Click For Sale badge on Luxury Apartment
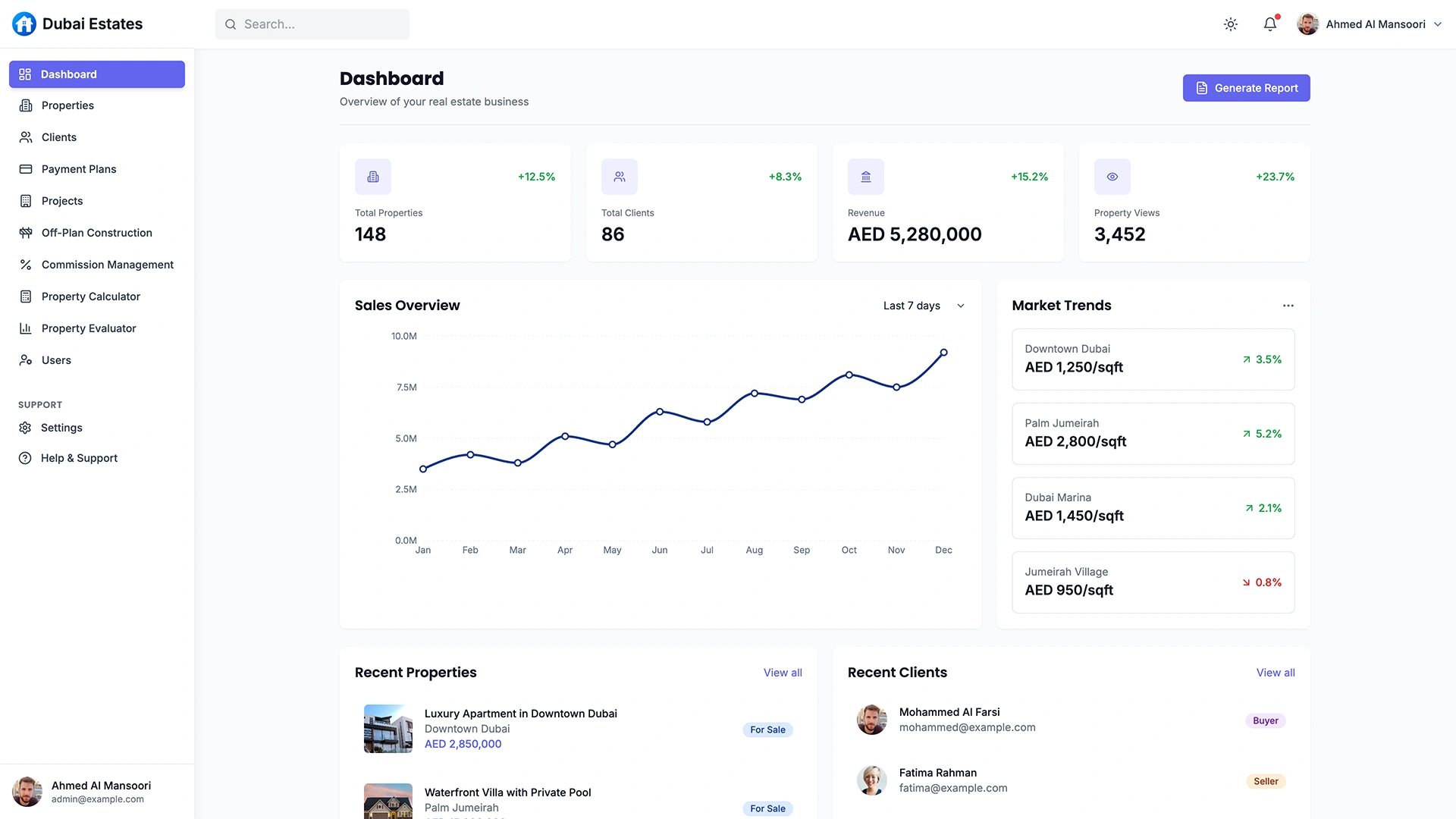Screen dimensions: 1456x819 pyautogui.click(x=767, y=730)
